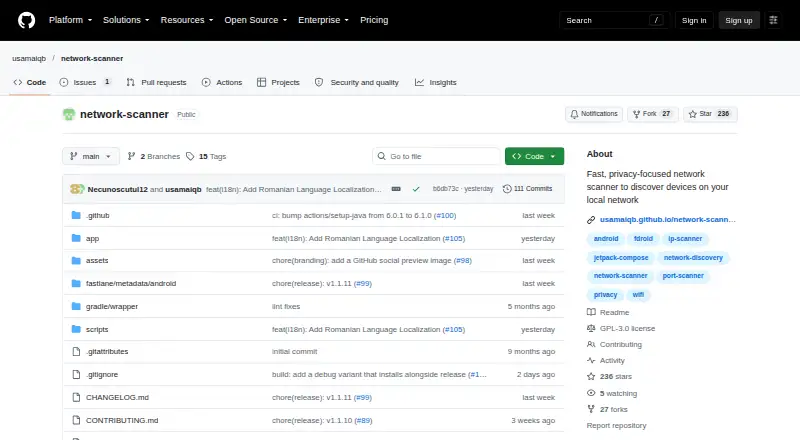Viewport: 800px width, 440px height.
Task: Click the Notifications button
Action: coord(594,114)
